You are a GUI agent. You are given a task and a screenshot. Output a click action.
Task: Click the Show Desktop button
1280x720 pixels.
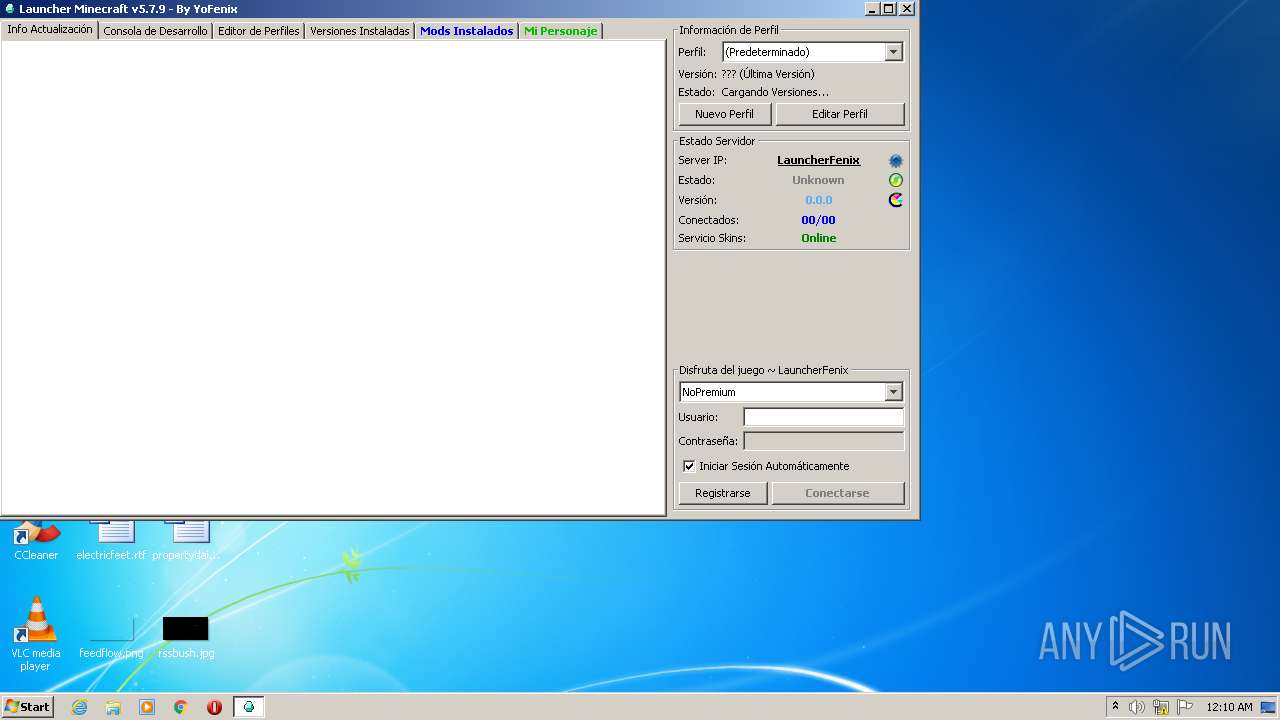click(x=1270, y=707)
